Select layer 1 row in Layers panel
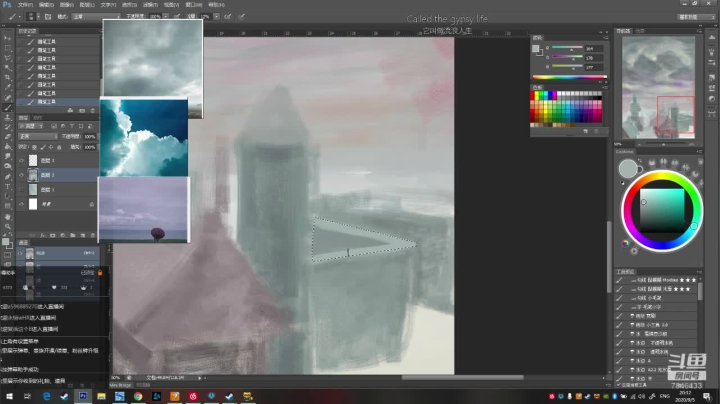Image resolution: width=720 pixels, height=404 pixels. pos(57,190)
